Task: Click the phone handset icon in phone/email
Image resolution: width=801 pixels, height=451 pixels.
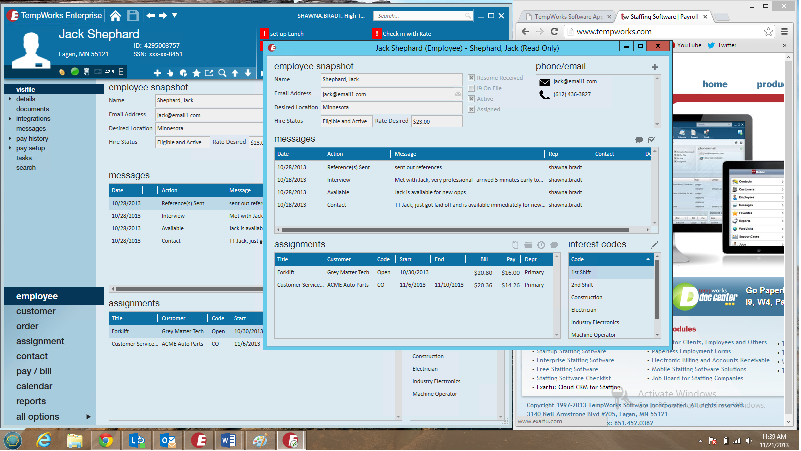Action: (545, 94)
